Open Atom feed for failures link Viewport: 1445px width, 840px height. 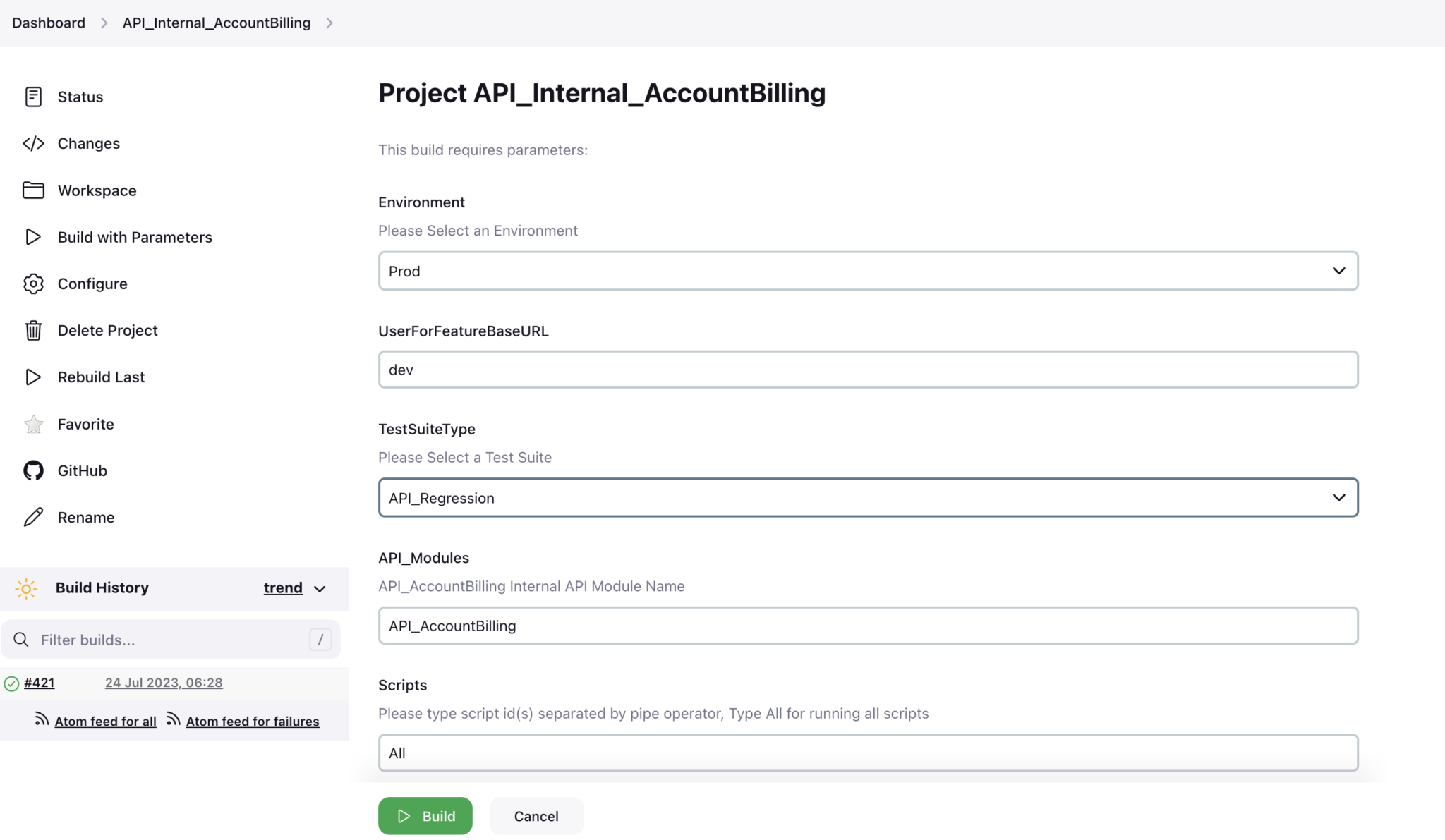[252, 721]
